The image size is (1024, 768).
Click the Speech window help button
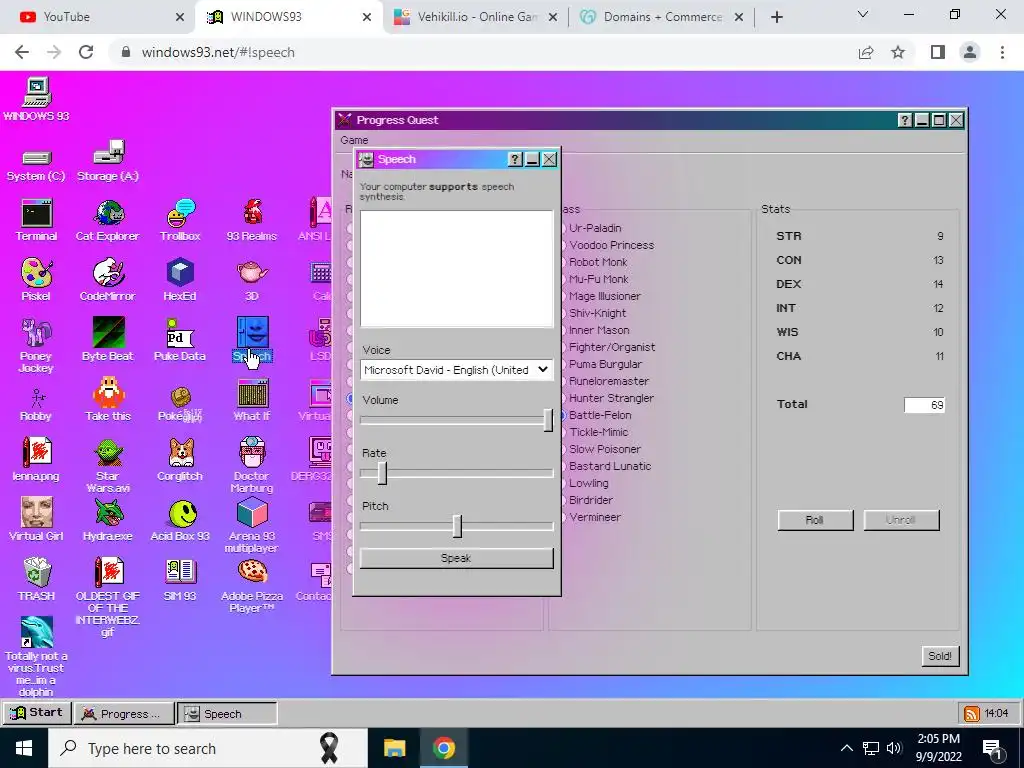(515, 159)
